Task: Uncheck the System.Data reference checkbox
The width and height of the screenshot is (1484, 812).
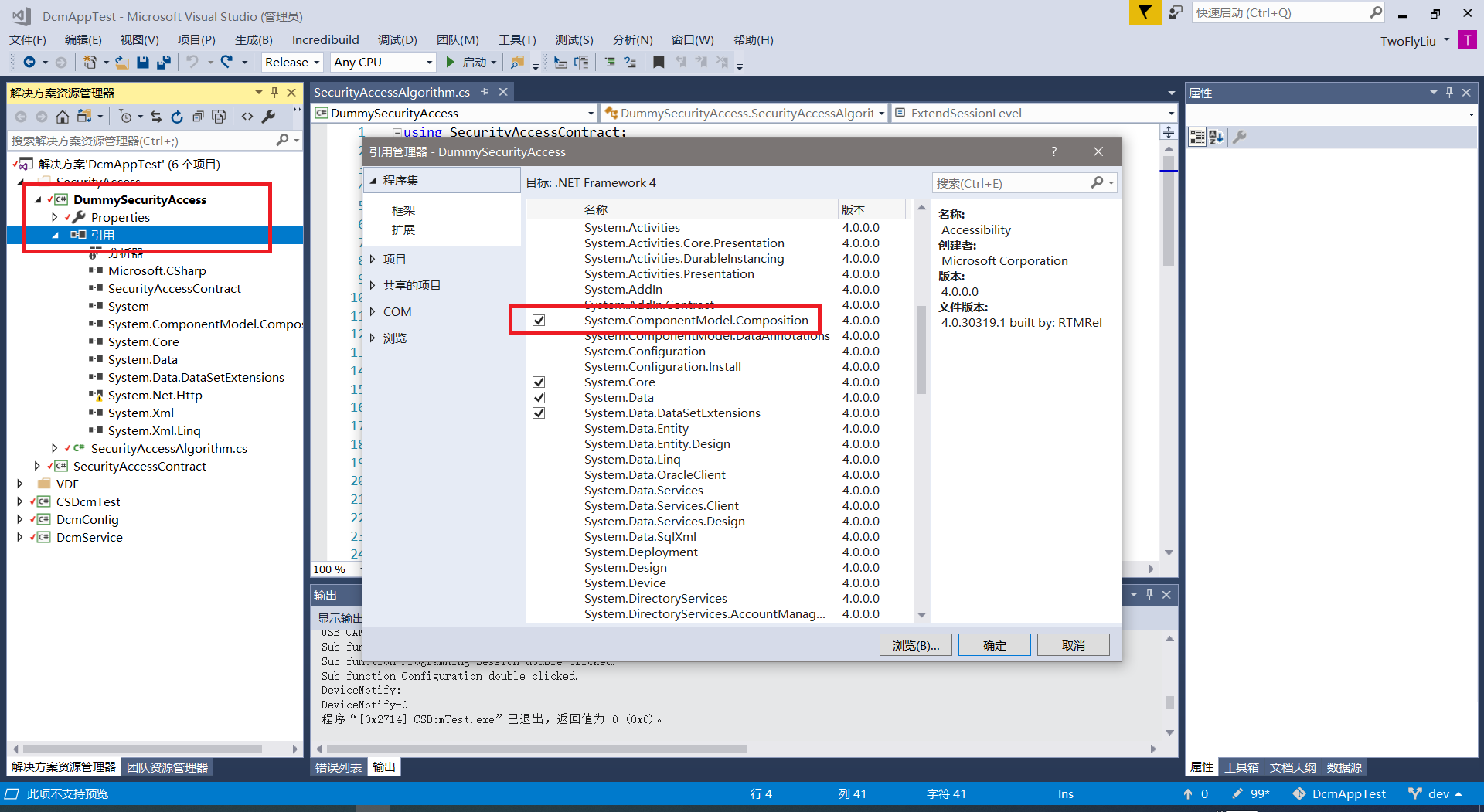Action: tap(539, 398)
